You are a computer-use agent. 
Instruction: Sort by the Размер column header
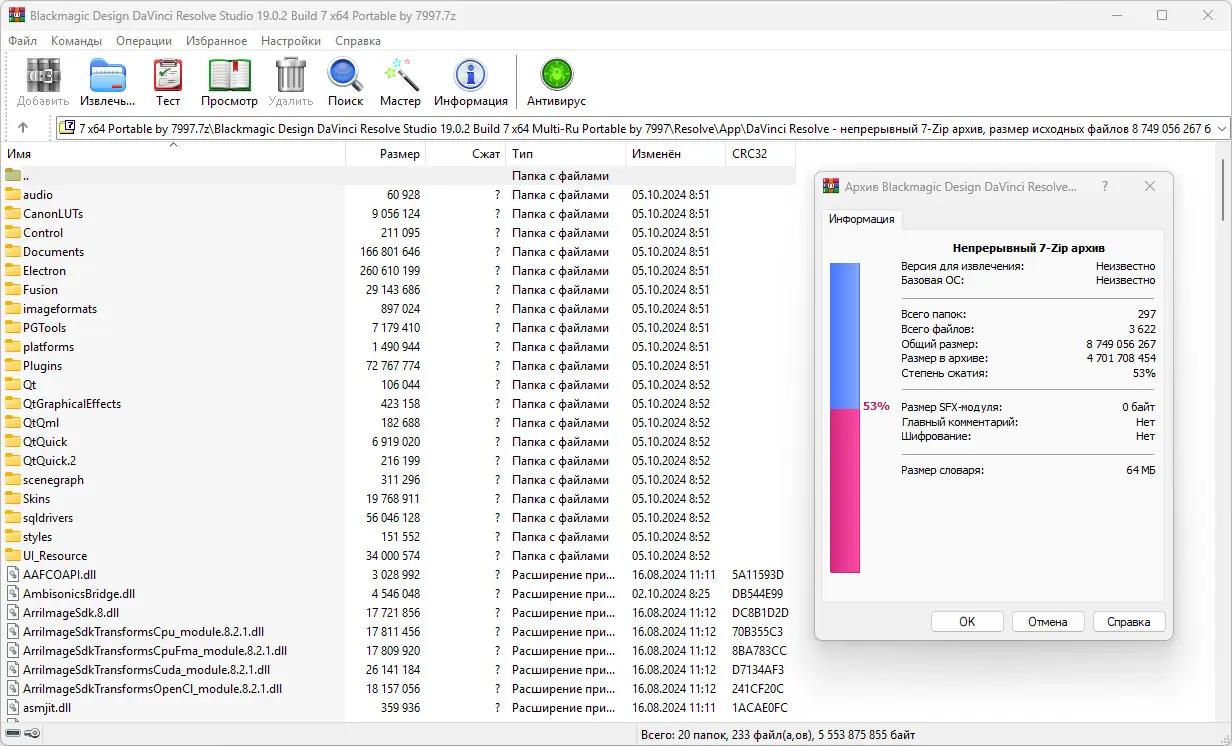coord(386,154)
